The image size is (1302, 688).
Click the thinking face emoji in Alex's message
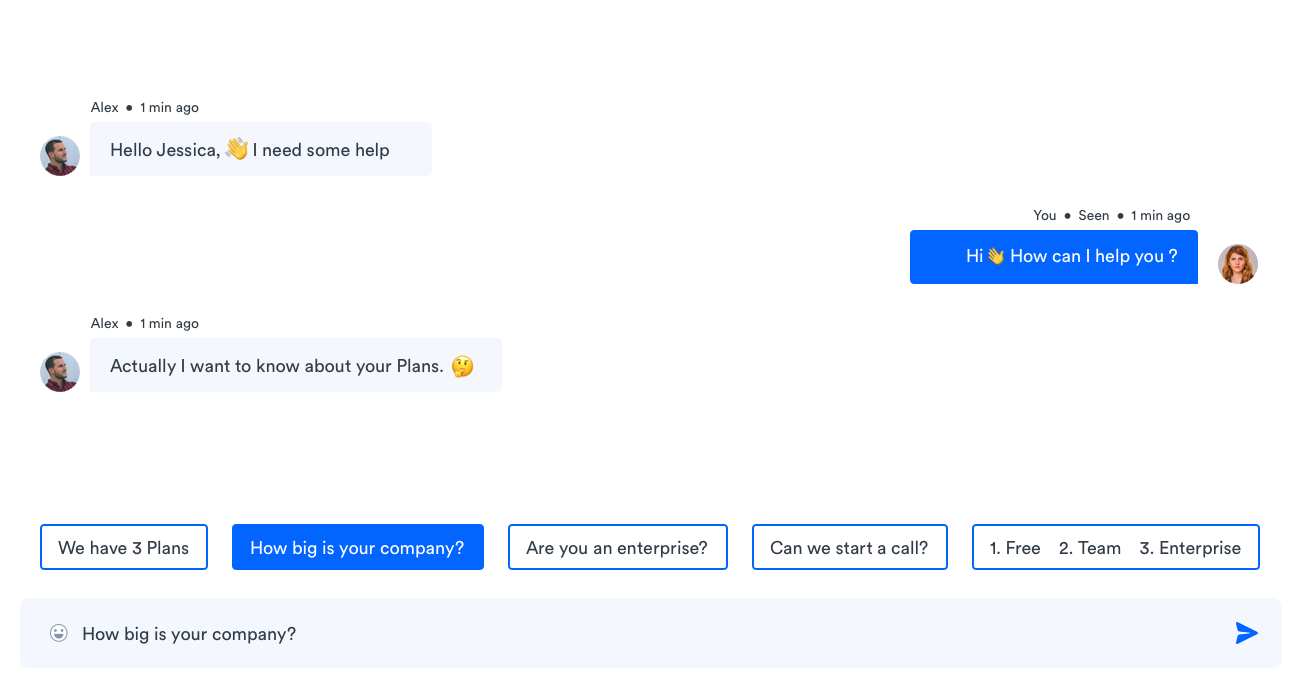point(462,366)
